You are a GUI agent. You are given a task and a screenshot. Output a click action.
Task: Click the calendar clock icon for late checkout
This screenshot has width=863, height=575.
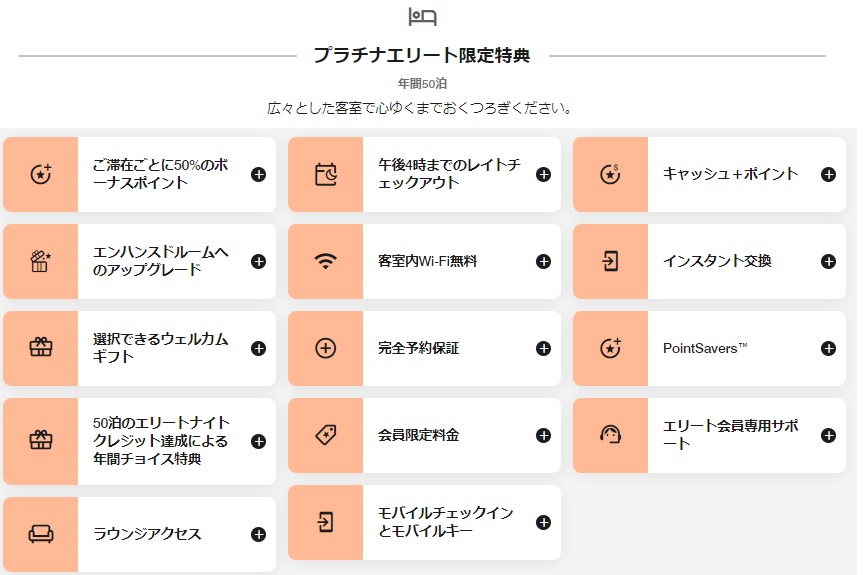(325, 174)
